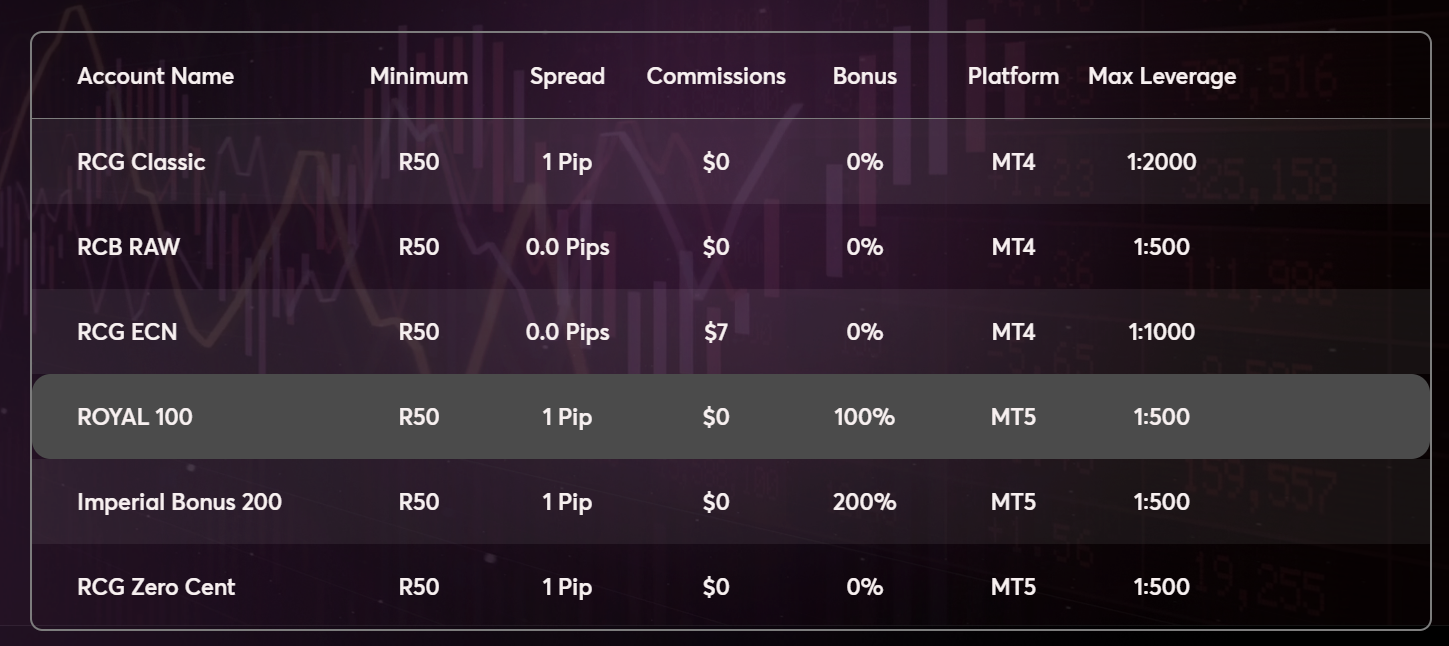Click the Spread column header
1449x646 pixels.
point(567,76)
